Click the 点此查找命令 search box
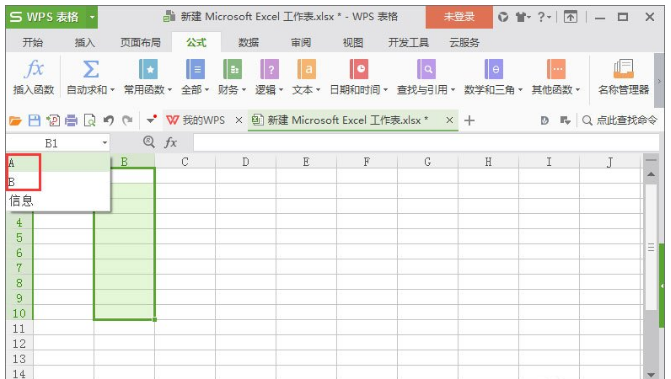Screen dimensions: 671x379 click(x=620, y=121)
